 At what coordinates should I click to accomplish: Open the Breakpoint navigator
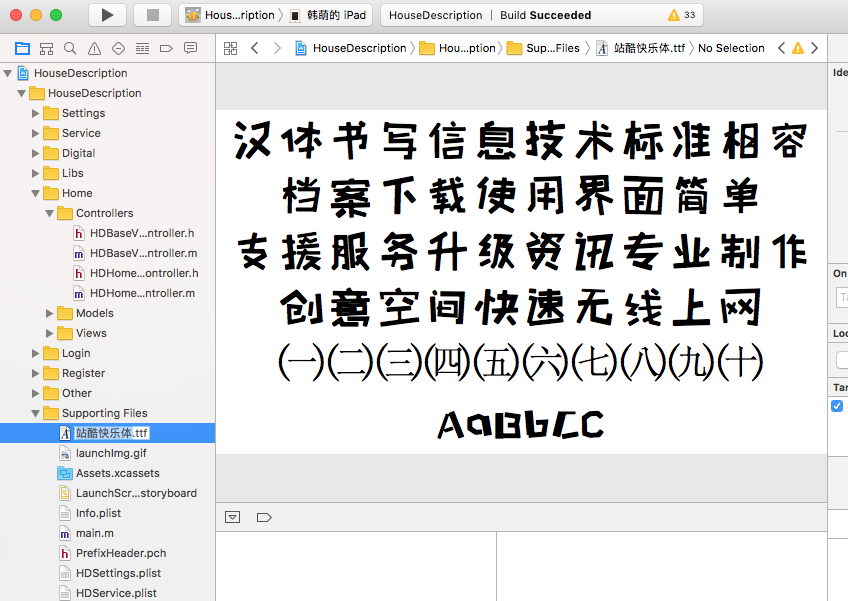166,48
